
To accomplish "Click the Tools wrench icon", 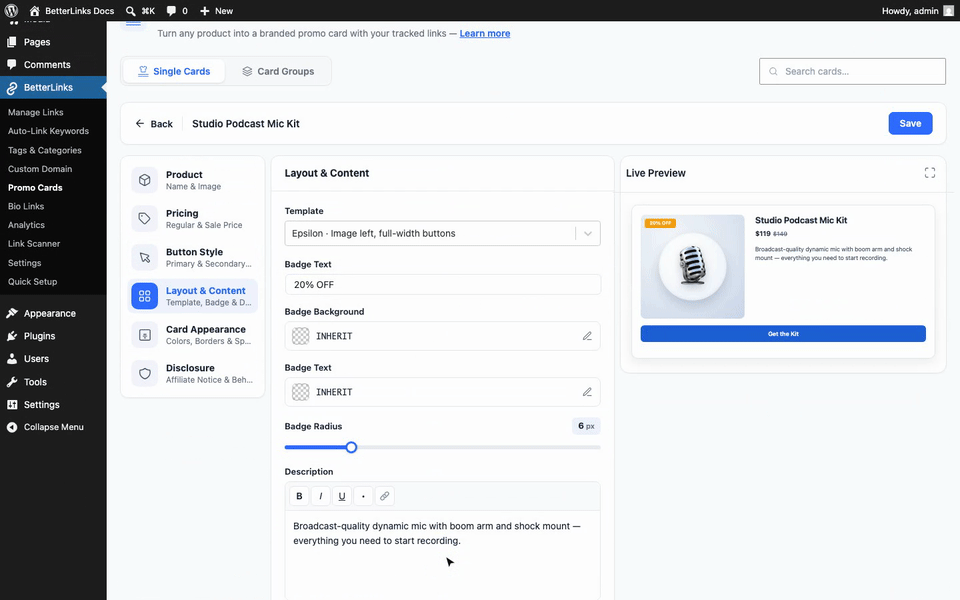I will (x=12, y=381).
